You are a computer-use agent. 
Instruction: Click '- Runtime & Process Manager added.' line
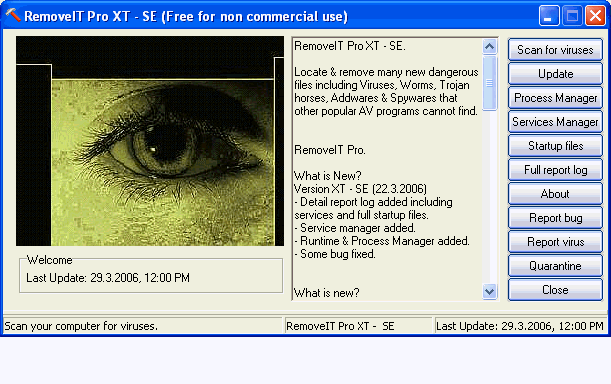382,241
